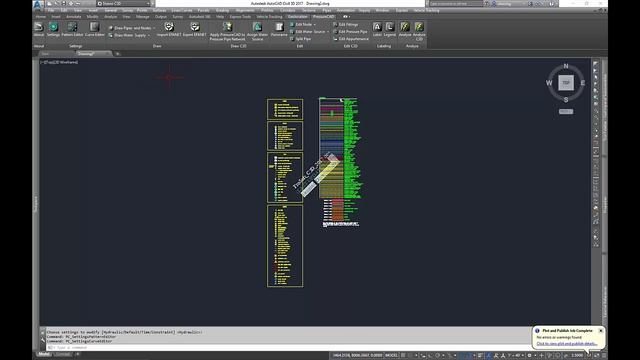This screenshot has width=640, height=360.
Task: Toggle MODEL space button in status bar
Action: [391, 356]
